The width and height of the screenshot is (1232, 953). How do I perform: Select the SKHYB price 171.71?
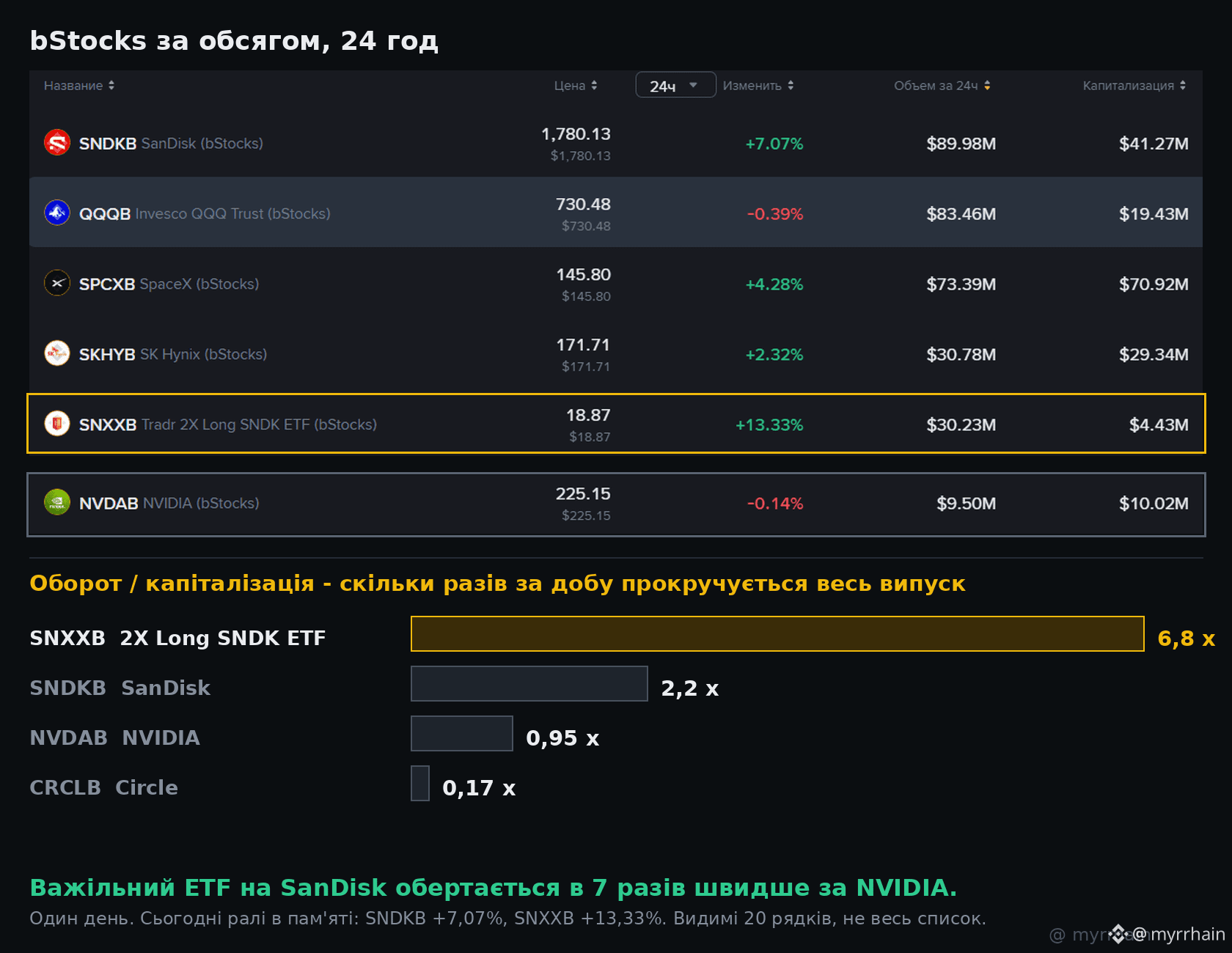click(583, 345)
